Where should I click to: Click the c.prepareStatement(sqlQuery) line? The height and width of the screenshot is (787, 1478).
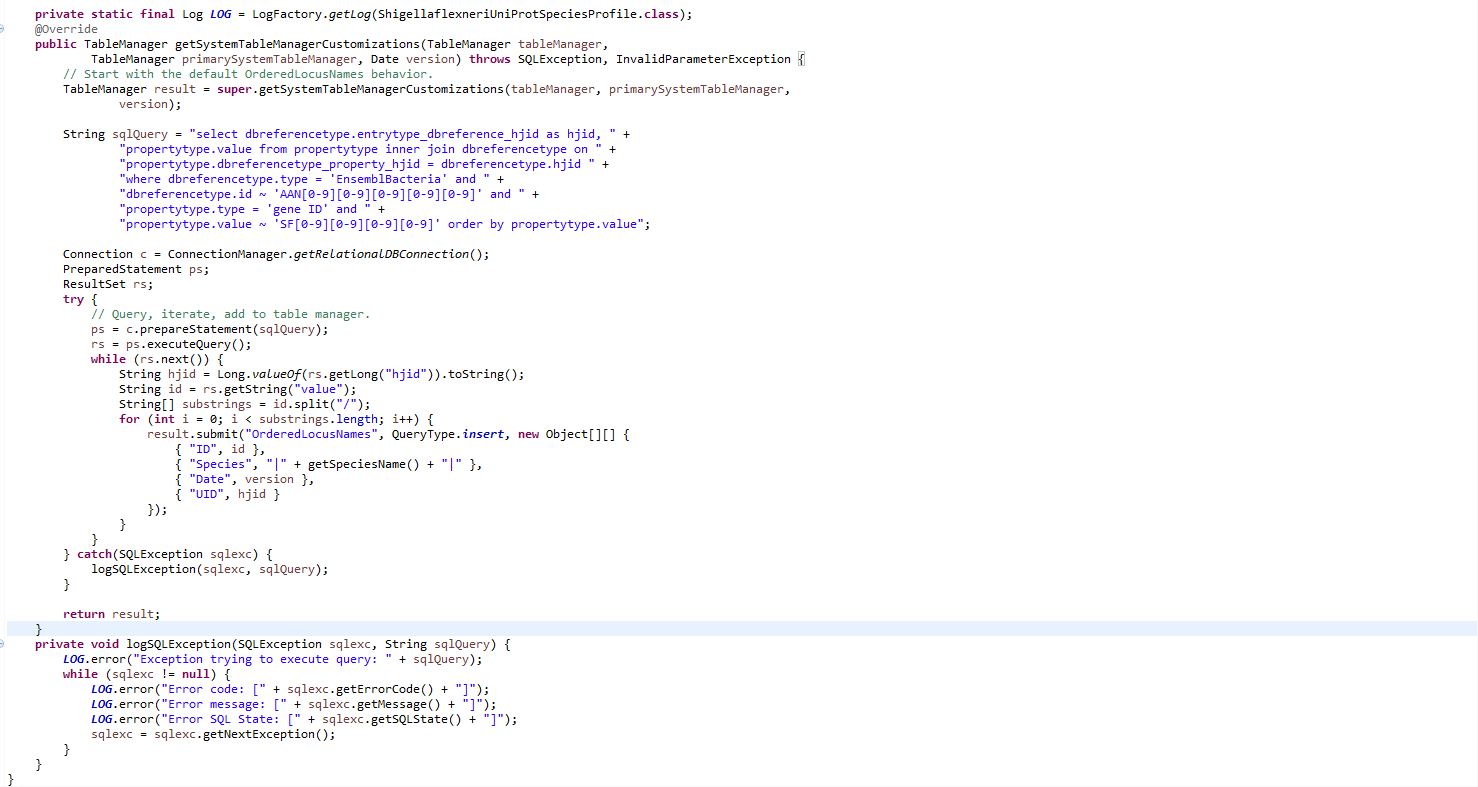(x=209, y=329)
